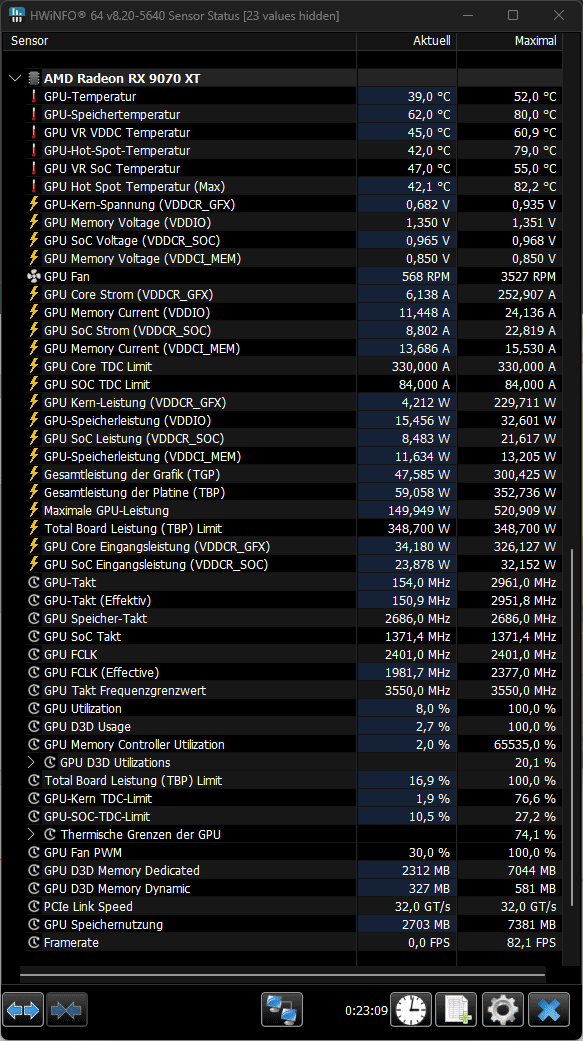
Task: Click the Maximal column header
Action: 509,40
